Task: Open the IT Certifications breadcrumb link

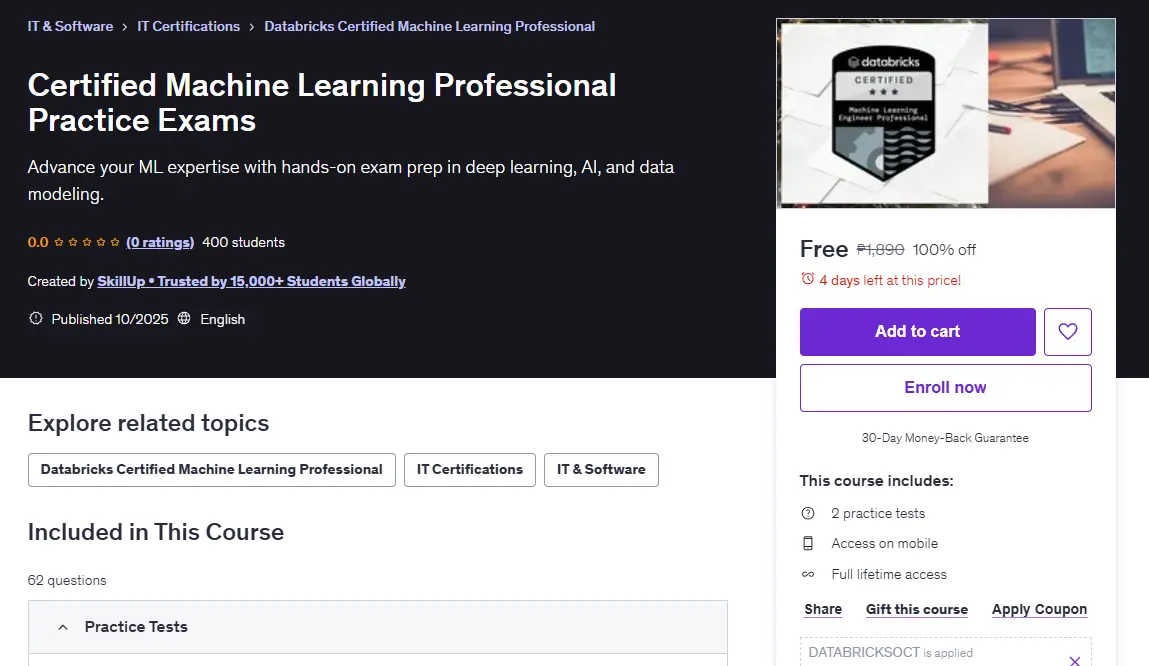Action: [188, 26]
